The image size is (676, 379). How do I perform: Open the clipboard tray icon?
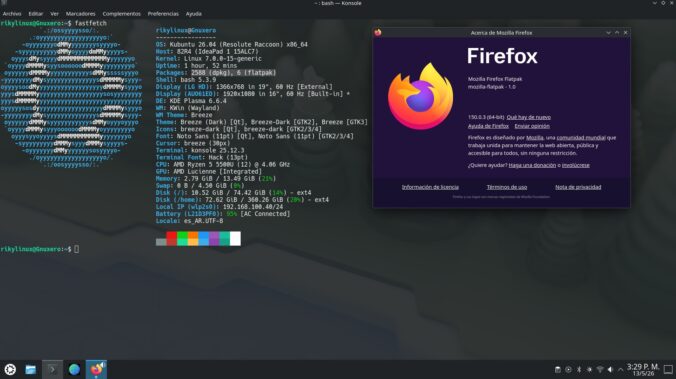(557, 370)
